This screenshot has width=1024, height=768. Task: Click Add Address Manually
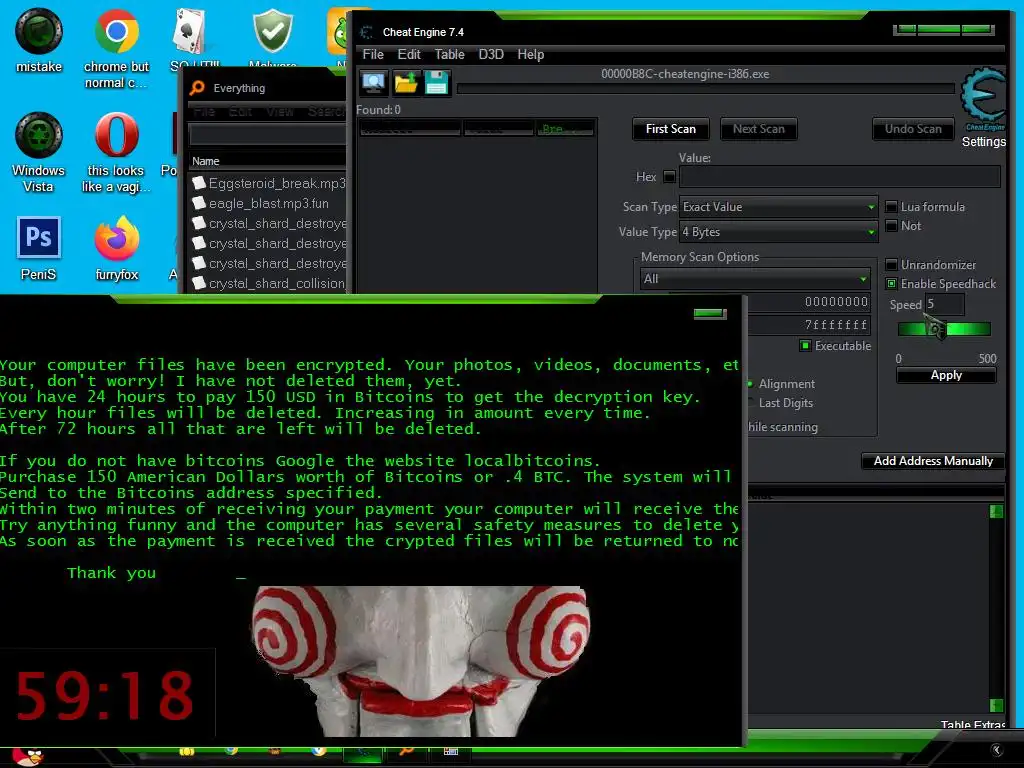[933, 460]
